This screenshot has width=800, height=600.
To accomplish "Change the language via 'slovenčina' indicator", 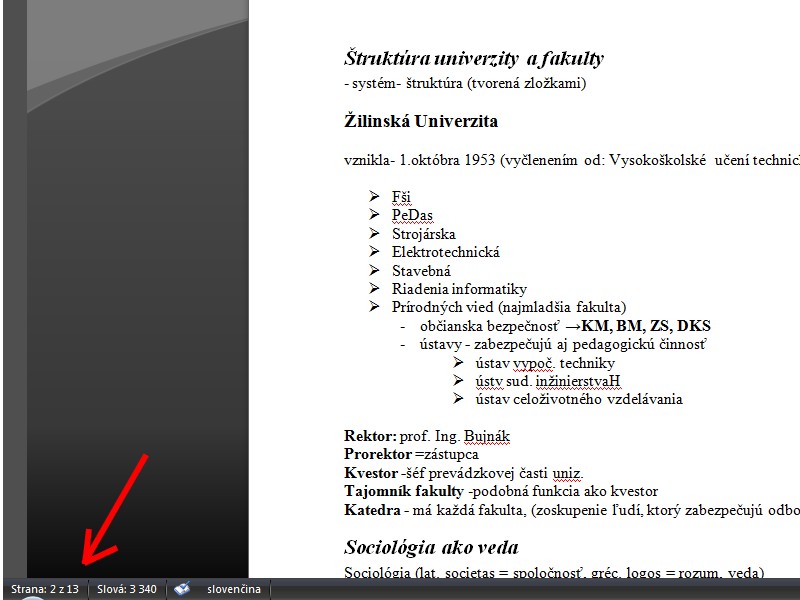I will [x=233, y=589].
